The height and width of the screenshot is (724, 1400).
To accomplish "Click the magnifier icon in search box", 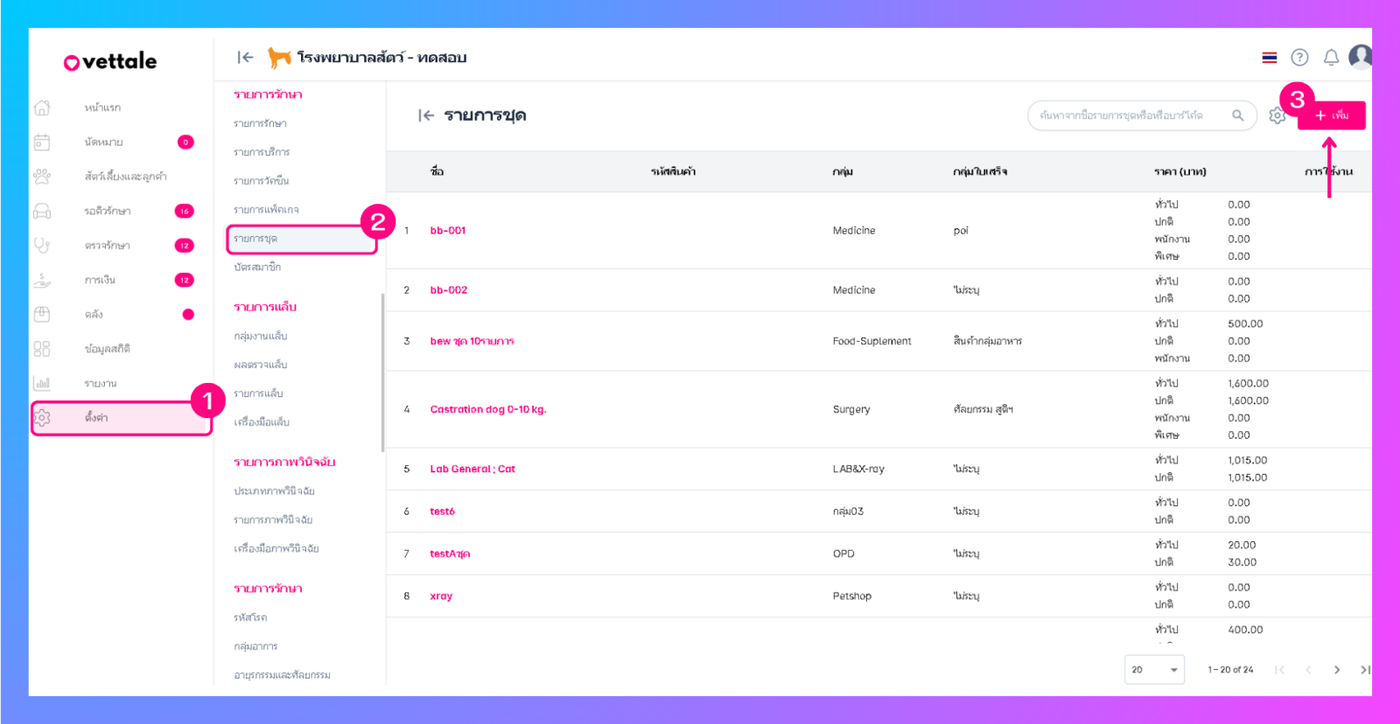I will (x=1238, y=116).
